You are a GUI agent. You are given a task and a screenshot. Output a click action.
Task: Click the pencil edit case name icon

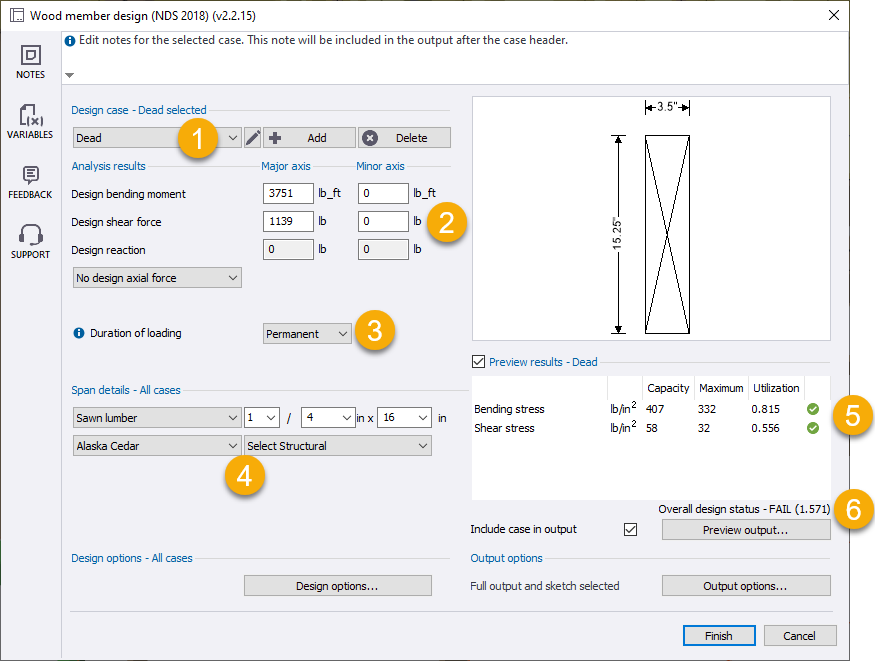pyautogui.click(x=253, y=138)
